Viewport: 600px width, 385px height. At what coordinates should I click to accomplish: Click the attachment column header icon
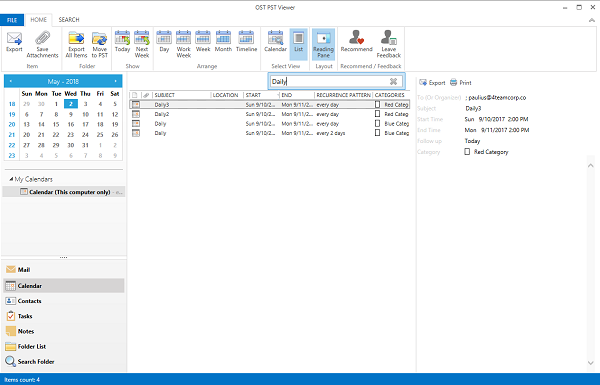point(146,95)
